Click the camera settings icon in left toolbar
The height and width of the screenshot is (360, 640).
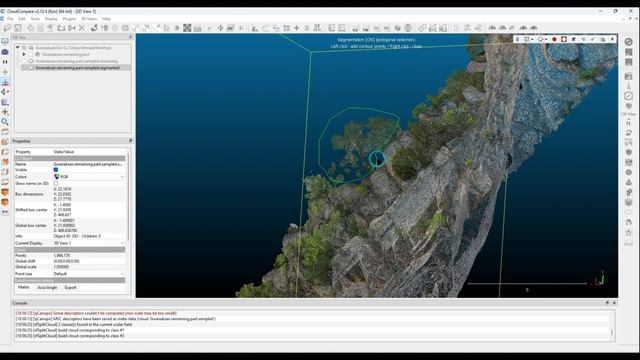point(5,52)
